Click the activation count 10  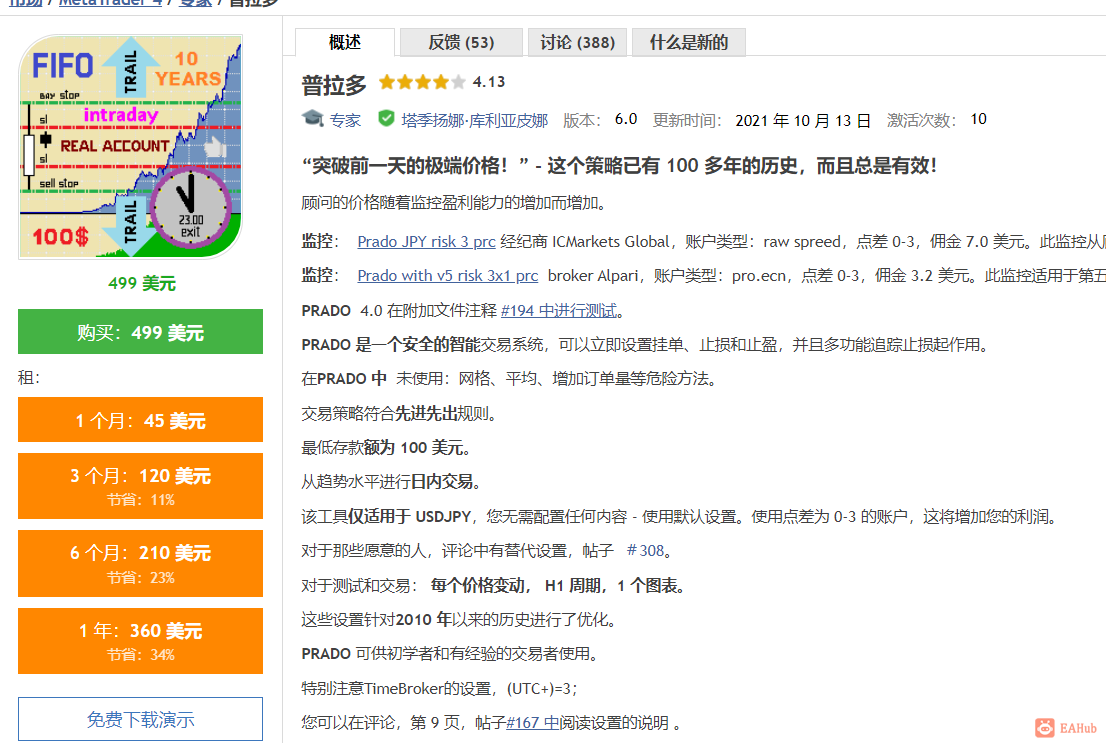(978, 119)
